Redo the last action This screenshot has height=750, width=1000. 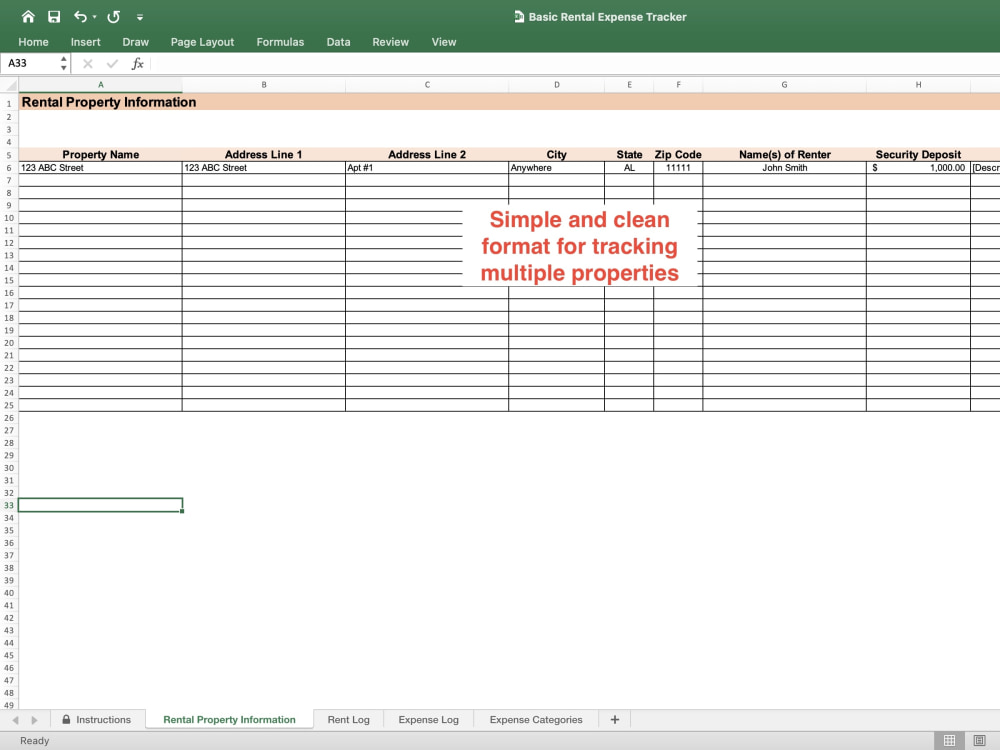click(113, 17)
